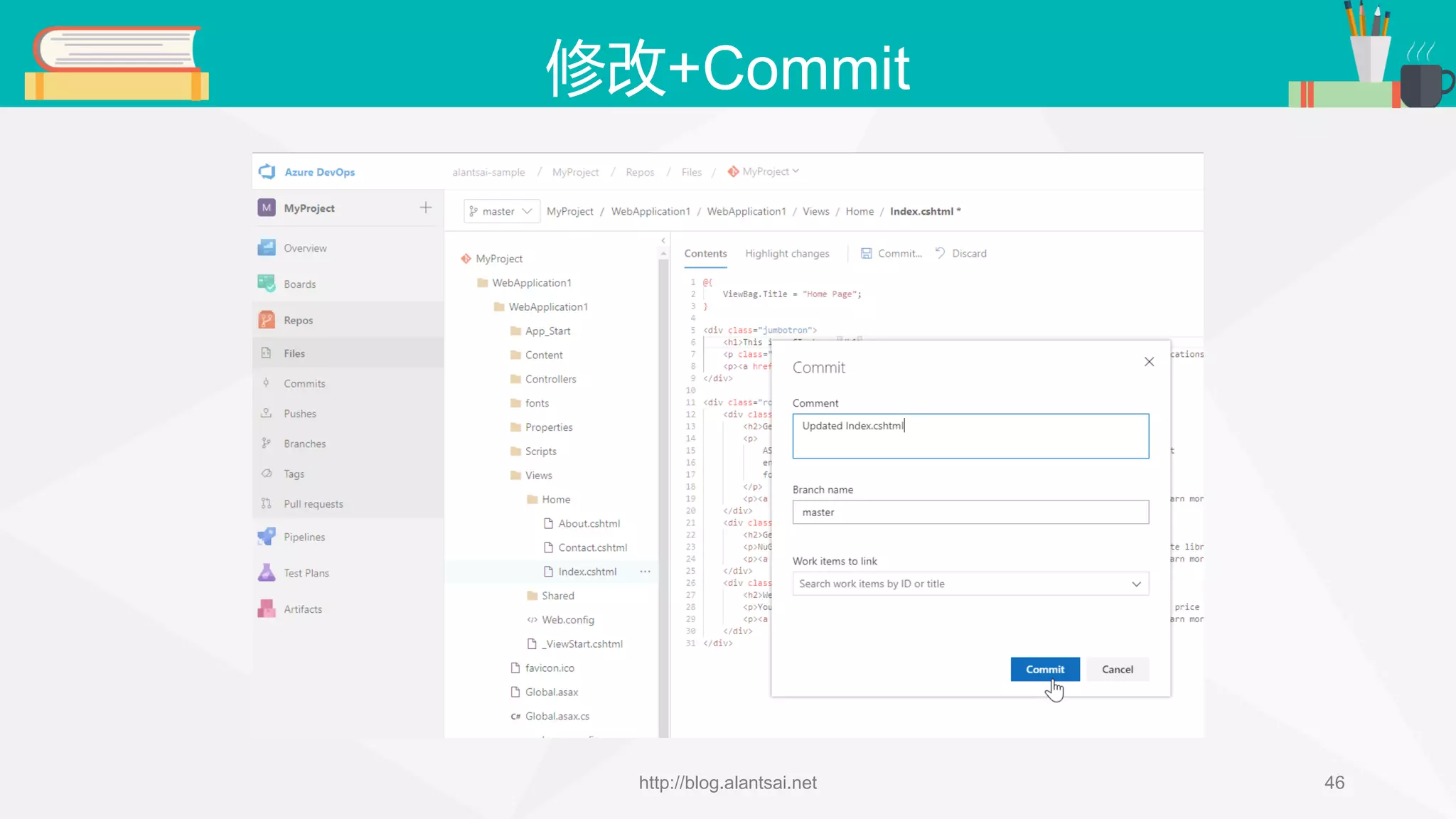Open the Controllers folder
Image resolution: width=1456 pixels, height=819 pixels.
(551, 379)
